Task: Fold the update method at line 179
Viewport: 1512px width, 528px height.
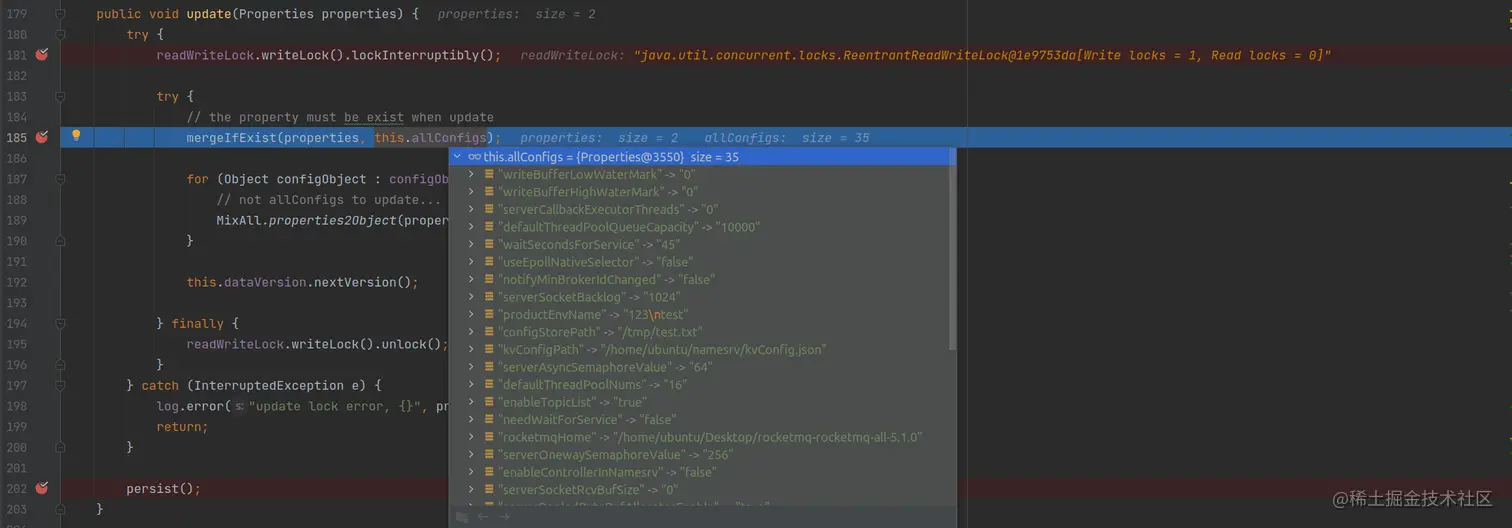Action: click(60, 14)
